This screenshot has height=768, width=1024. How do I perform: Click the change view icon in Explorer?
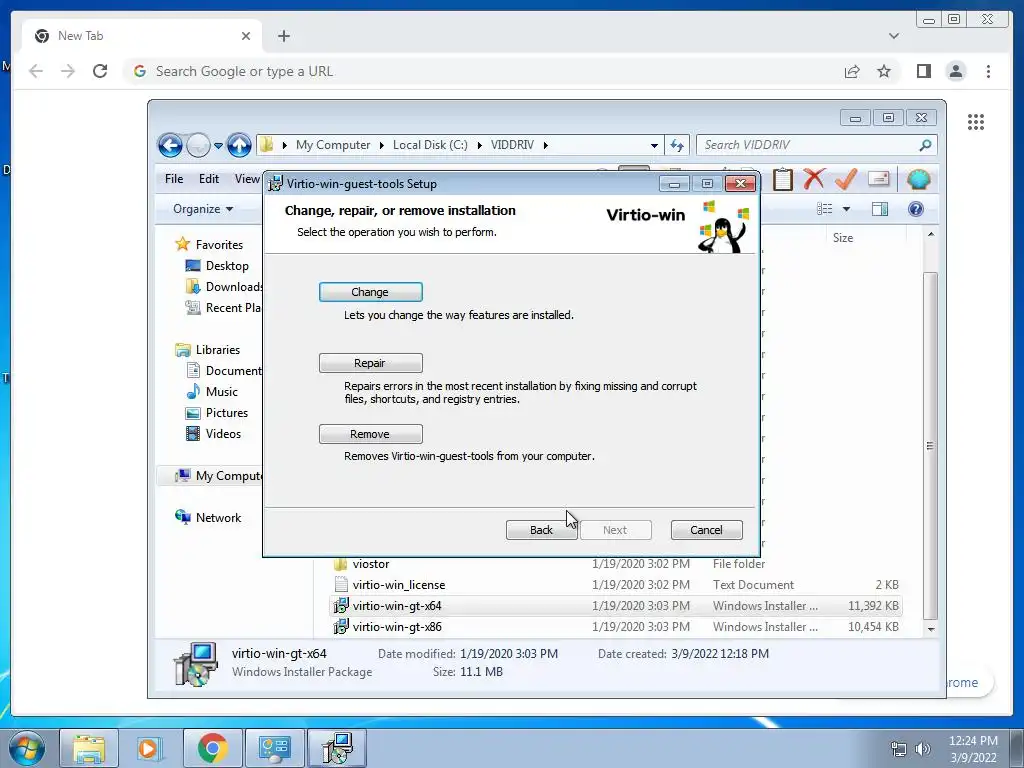click(825, 209)
